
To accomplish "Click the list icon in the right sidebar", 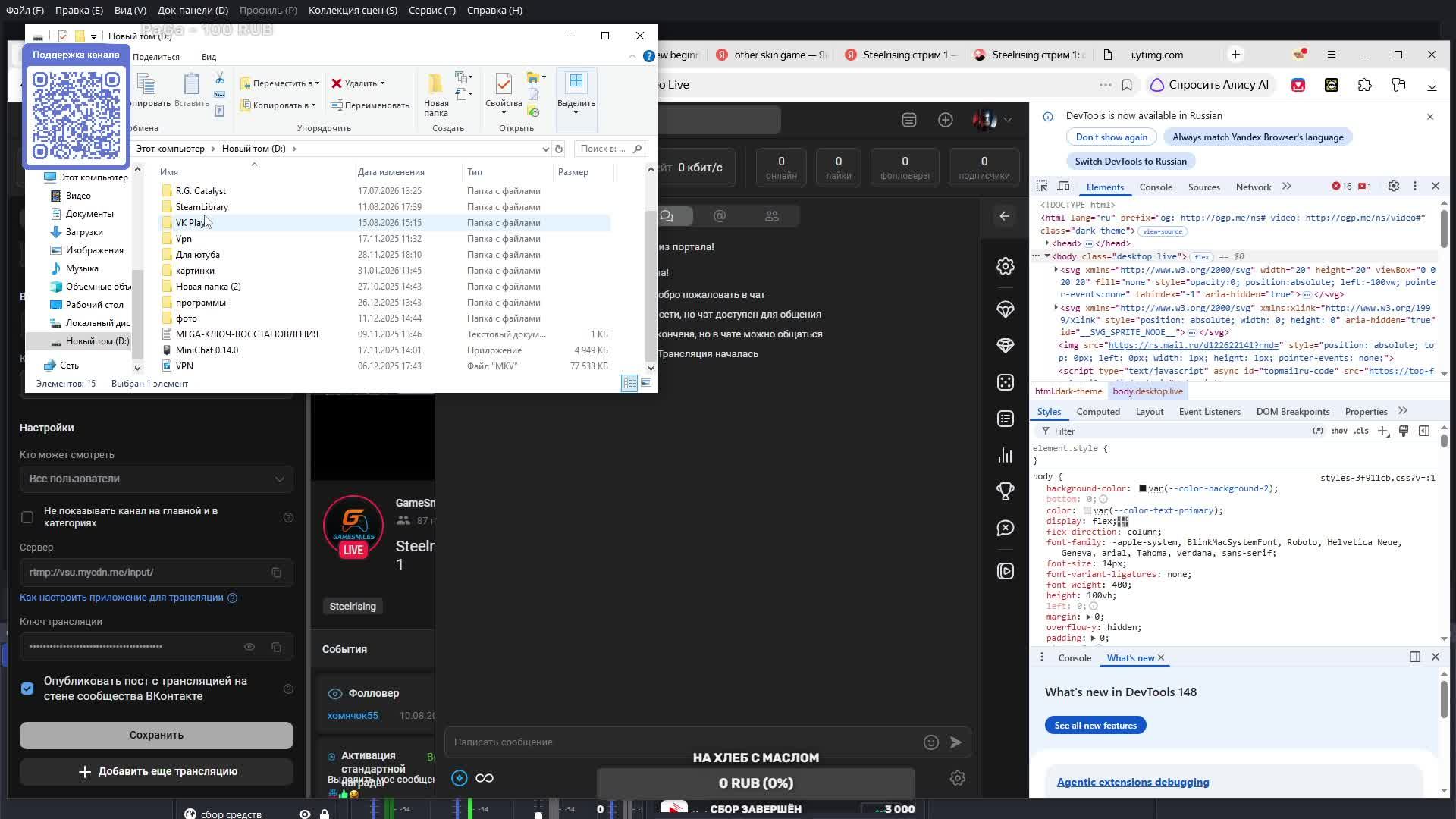I will point(1006,419).
